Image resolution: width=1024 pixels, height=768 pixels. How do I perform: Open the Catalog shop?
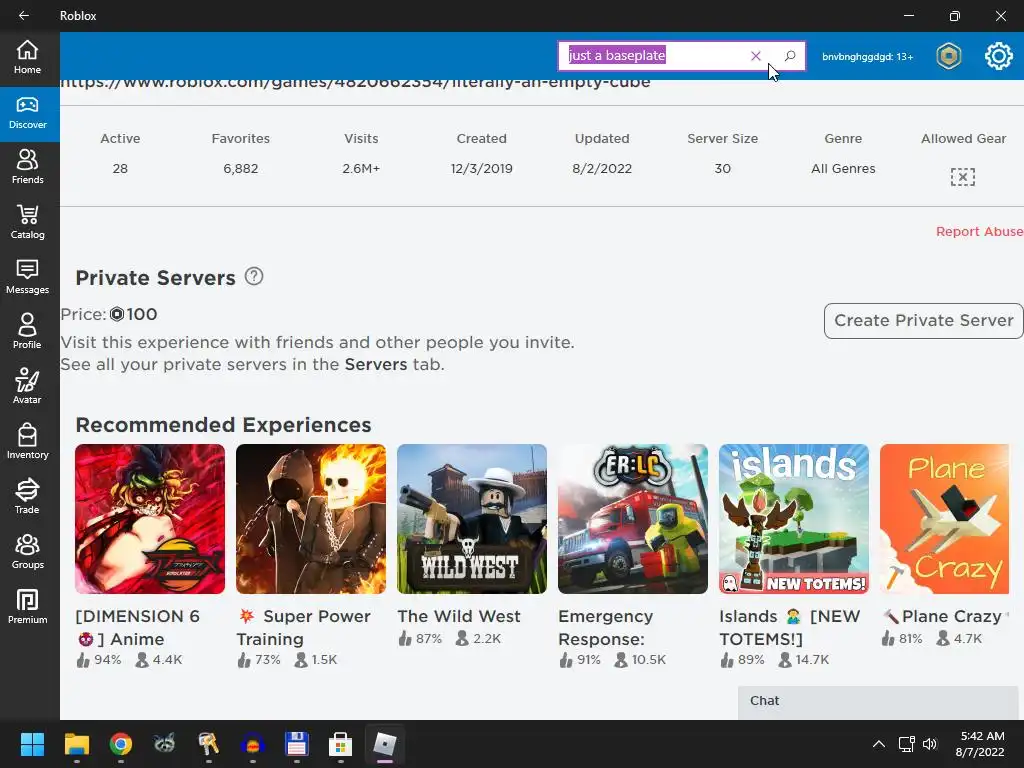click(27, 222)
